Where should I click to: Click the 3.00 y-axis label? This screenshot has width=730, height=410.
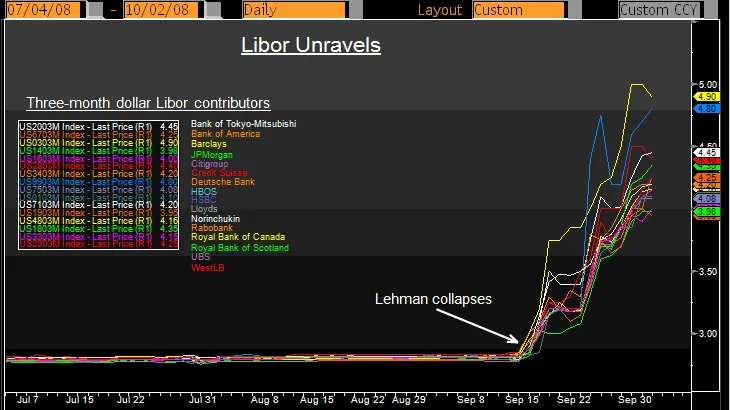[x=708, y=334]
